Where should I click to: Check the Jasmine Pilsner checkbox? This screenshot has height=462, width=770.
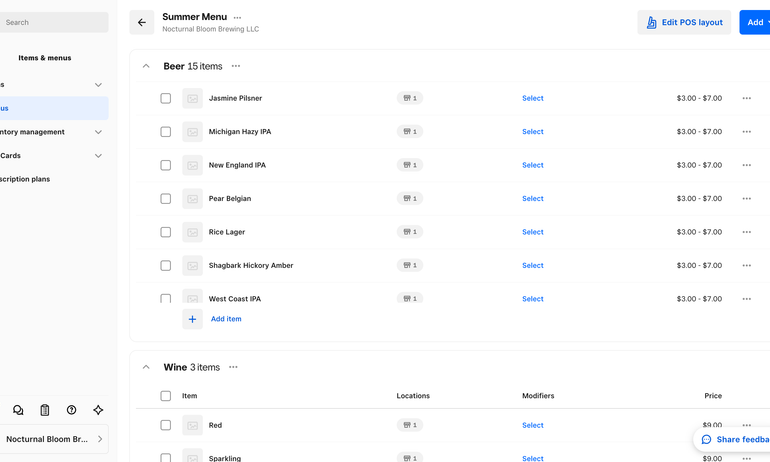(x=166, y=98)
